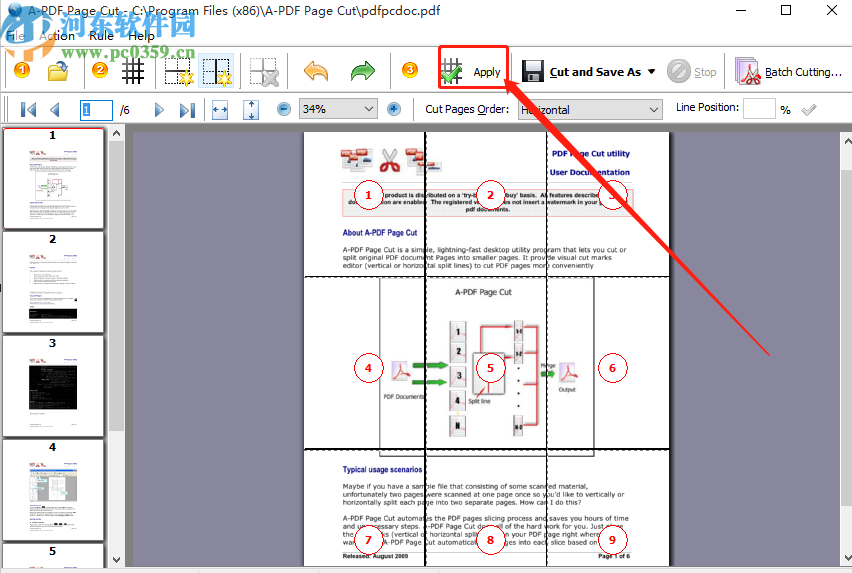
Task: Click the "About A-PDF Page Cut" heading
Action: click(x=380, y=232)
